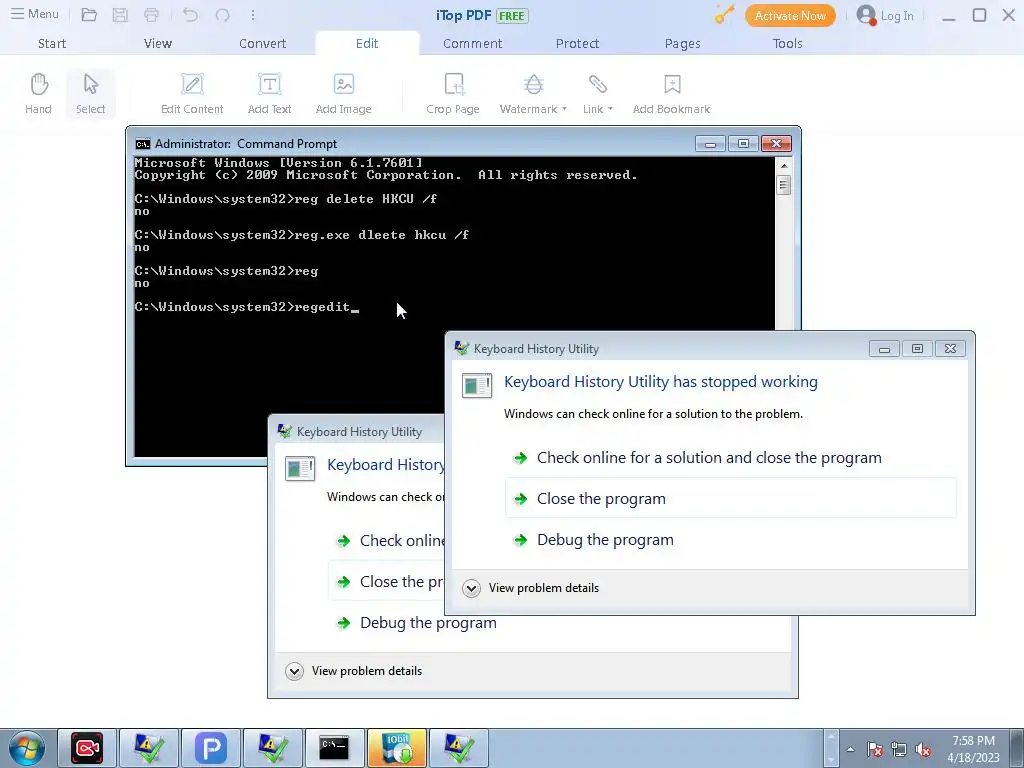Expand View problem details in front dialog
Screen dimensions: 1024x768
tap(530, 588)
